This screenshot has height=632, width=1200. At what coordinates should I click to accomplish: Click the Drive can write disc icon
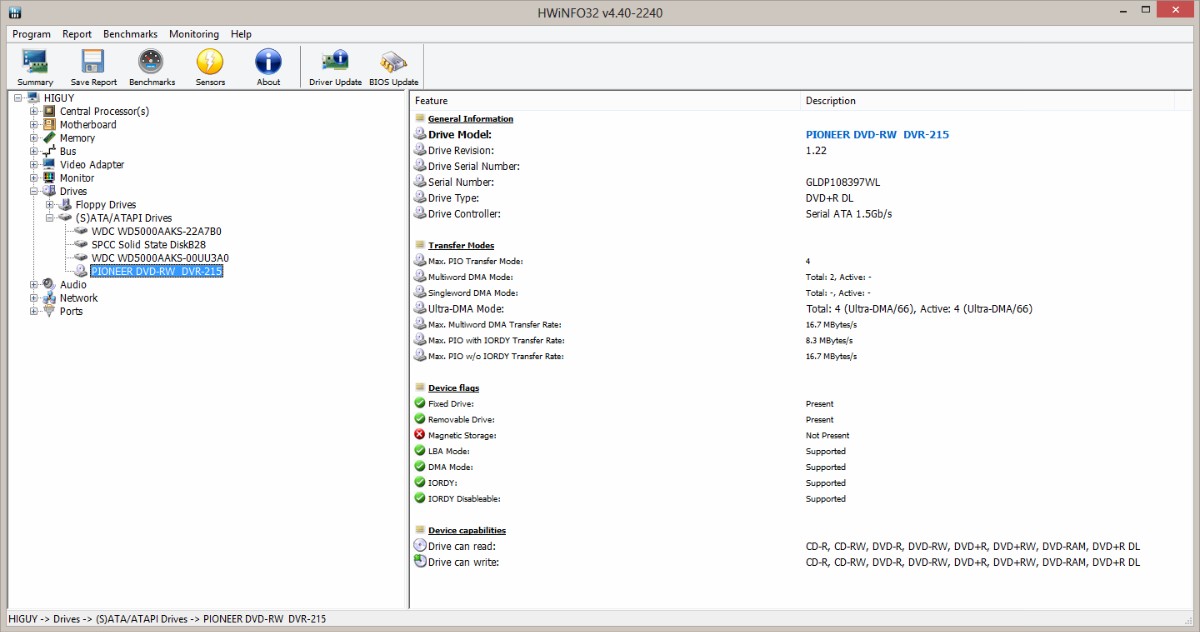click(x=420, y=562)
